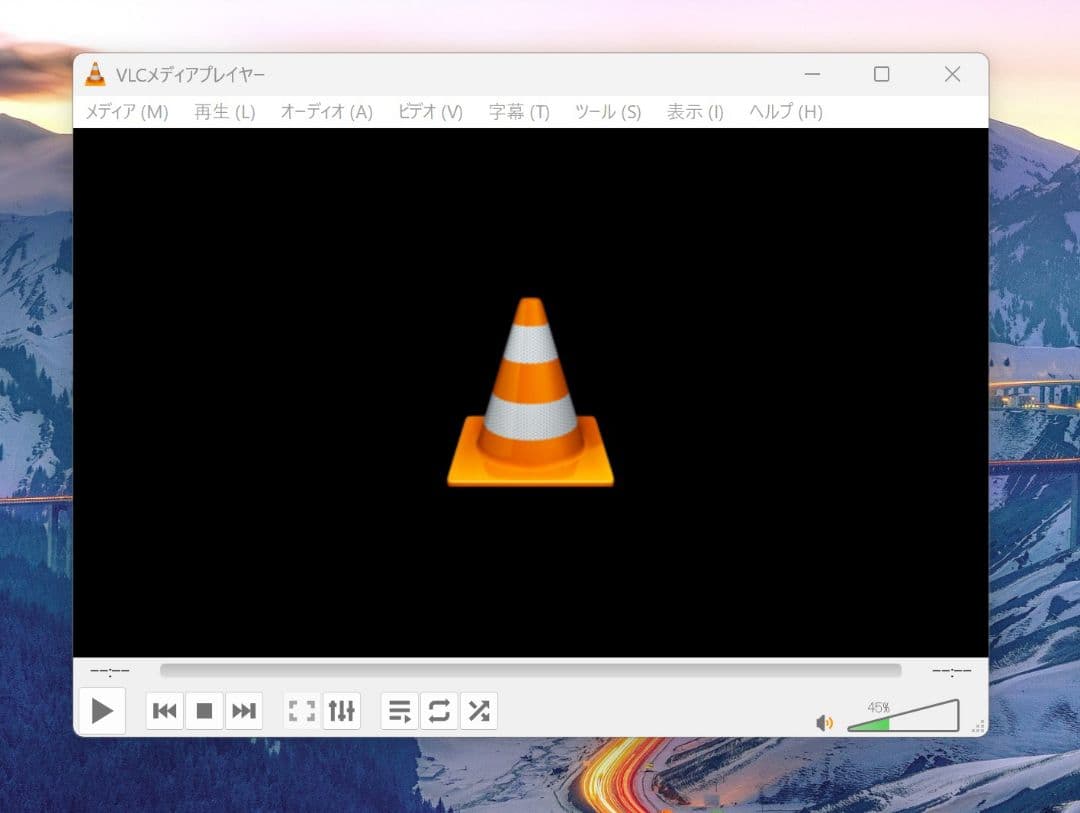Screen dimensions: 1080x813
Task: Click the remaining time label at right
Action: point(951,670)
